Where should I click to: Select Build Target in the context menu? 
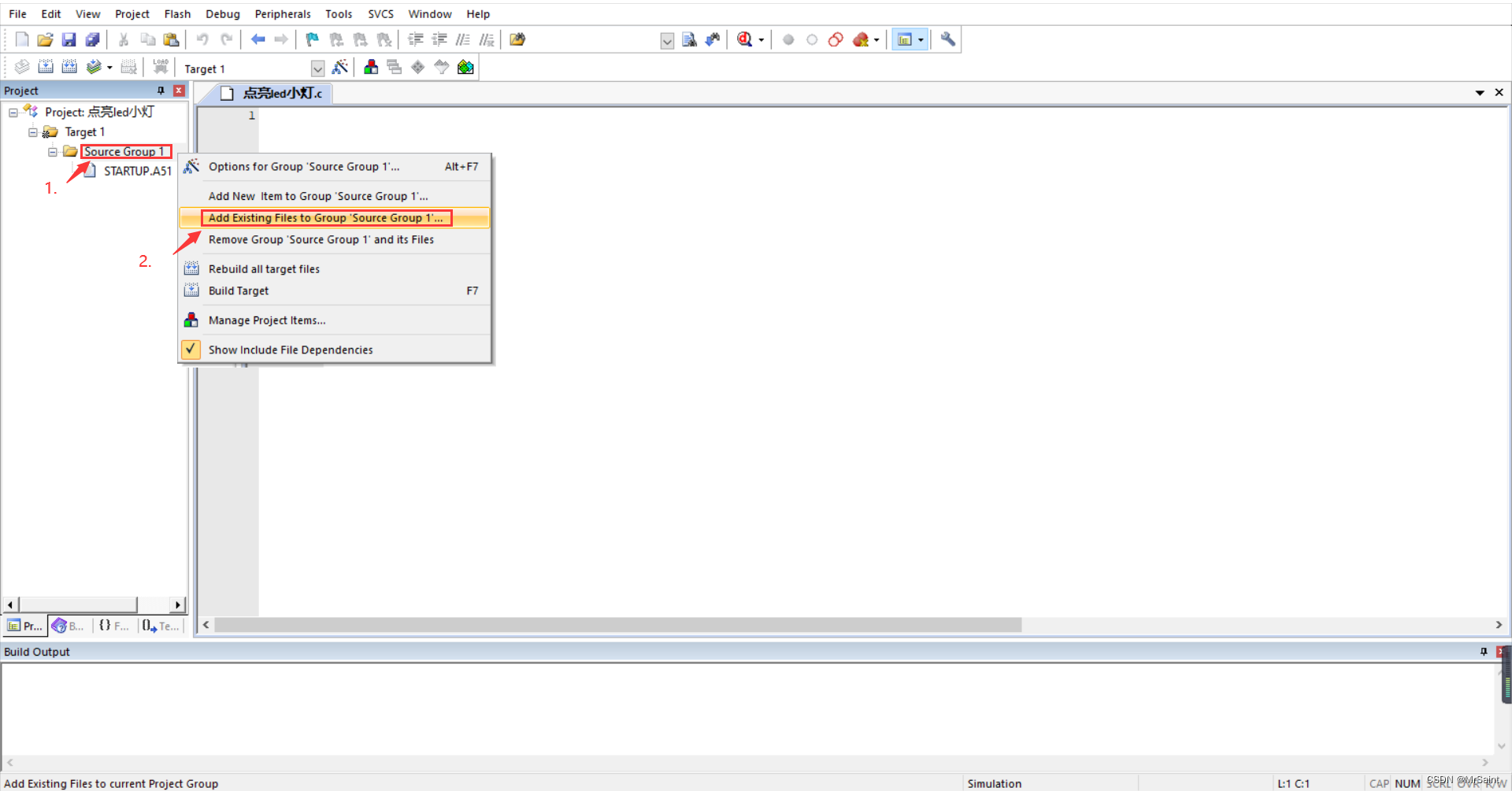click(335, 291)
